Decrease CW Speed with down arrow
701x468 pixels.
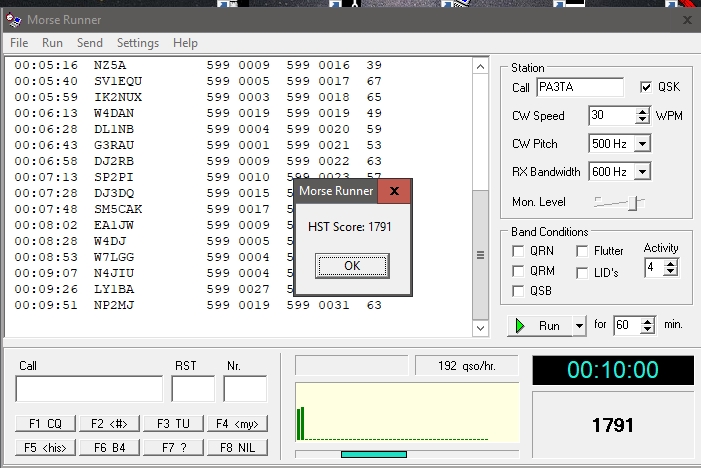(642, 120)
